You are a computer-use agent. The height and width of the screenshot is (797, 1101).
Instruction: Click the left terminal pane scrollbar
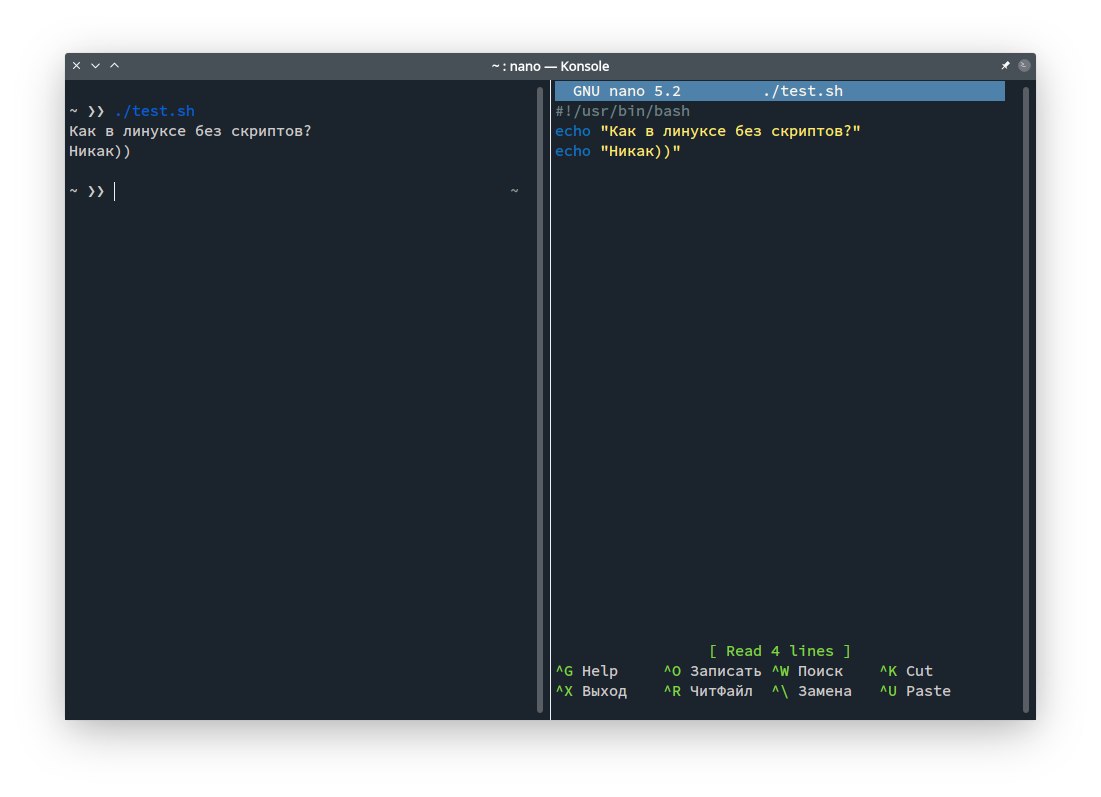540,400
